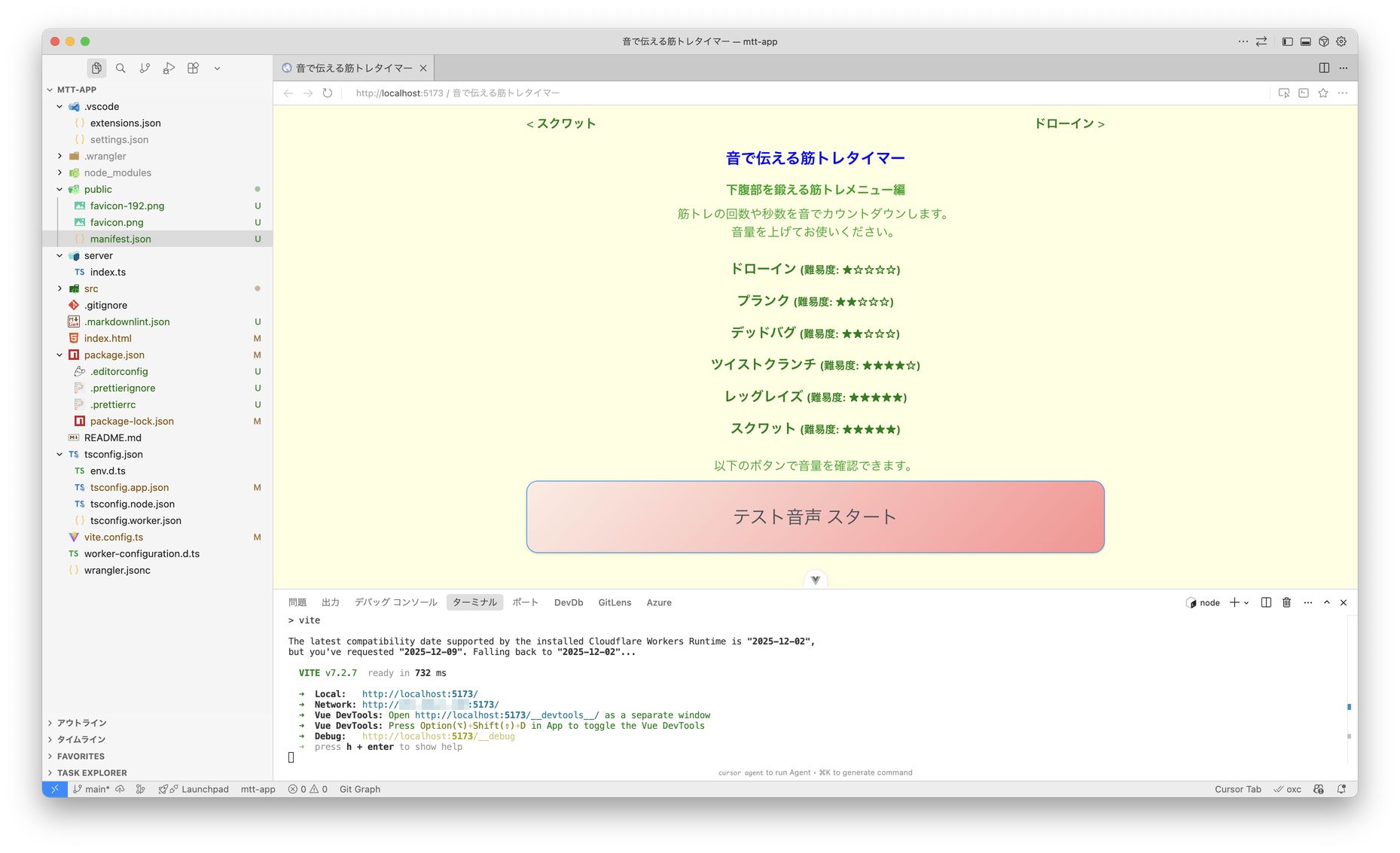Screen dimensions: 1400x853
Task: Expand the src folder
Action: click(x=60, y=289)
